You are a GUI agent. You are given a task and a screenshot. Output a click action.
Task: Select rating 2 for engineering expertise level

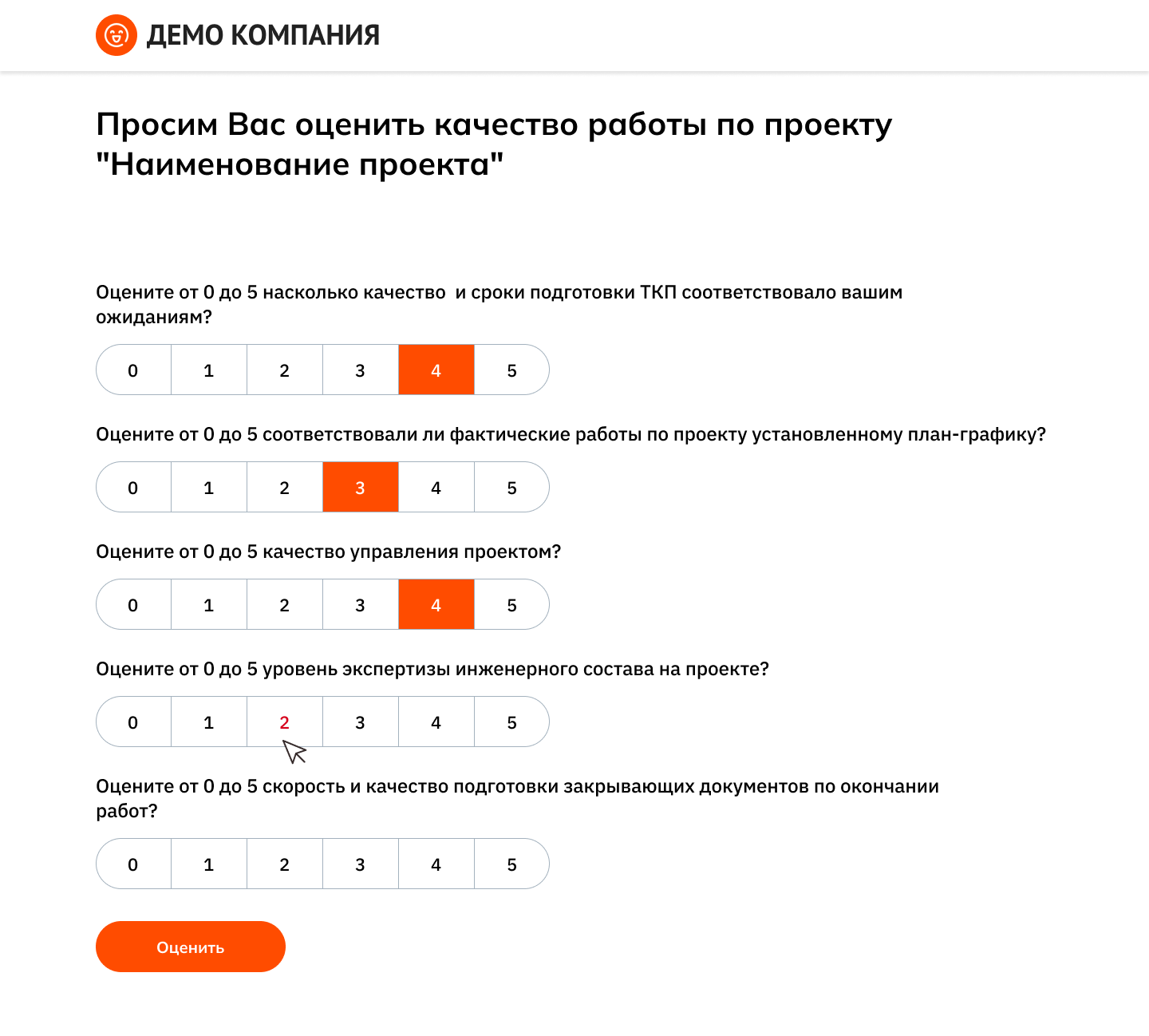coord(284,722)
